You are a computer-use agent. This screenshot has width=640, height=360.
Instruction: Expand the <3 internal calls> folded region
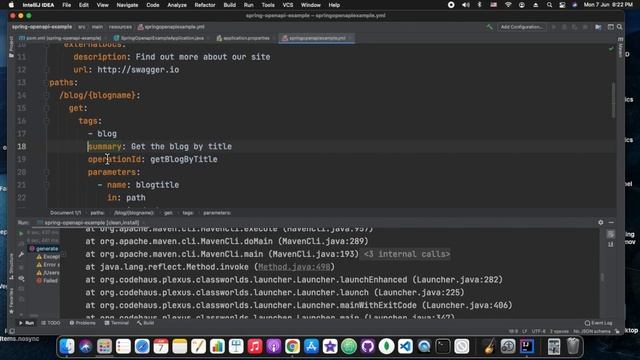coord(407,254)
